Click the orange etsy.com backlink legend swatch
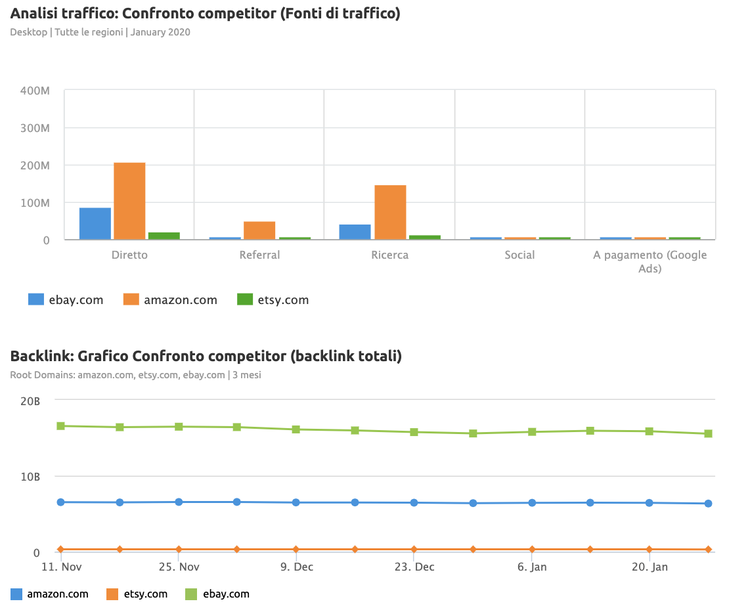Screen dimensions: 750x612 click(x=112, y=594)
